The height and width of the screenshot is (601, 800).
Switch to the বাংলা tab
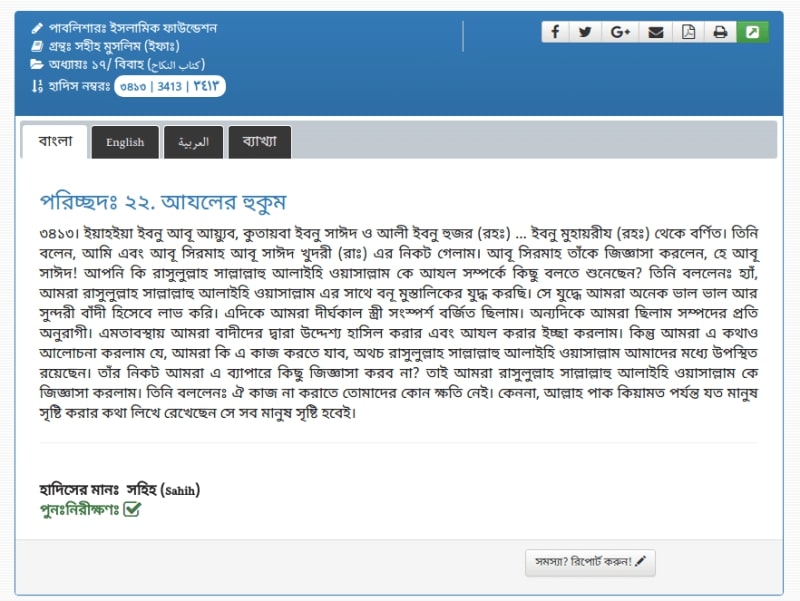55,141
